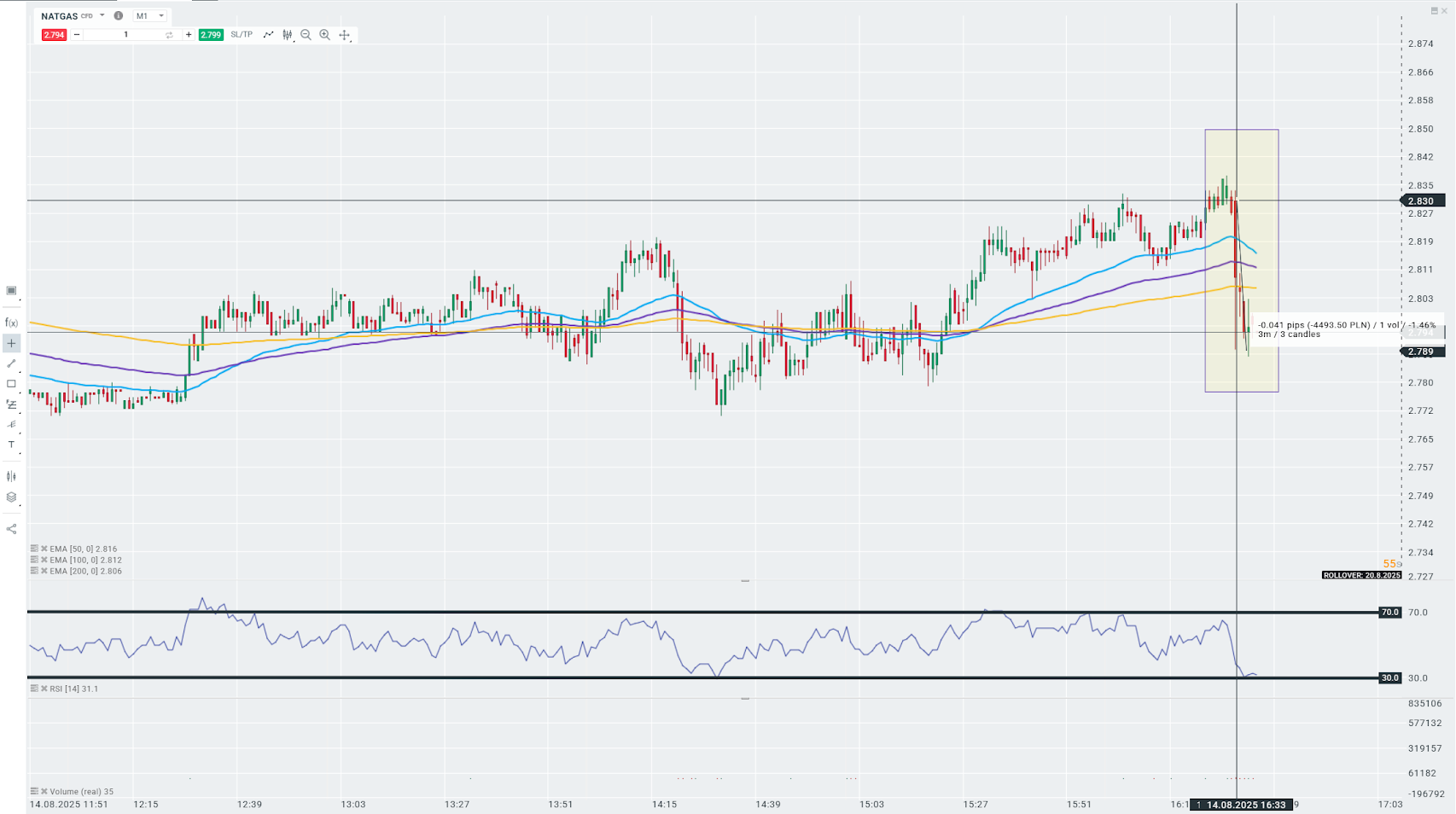
Task: Open the NATGAS instrument info icon
Action: pos(119,15)
